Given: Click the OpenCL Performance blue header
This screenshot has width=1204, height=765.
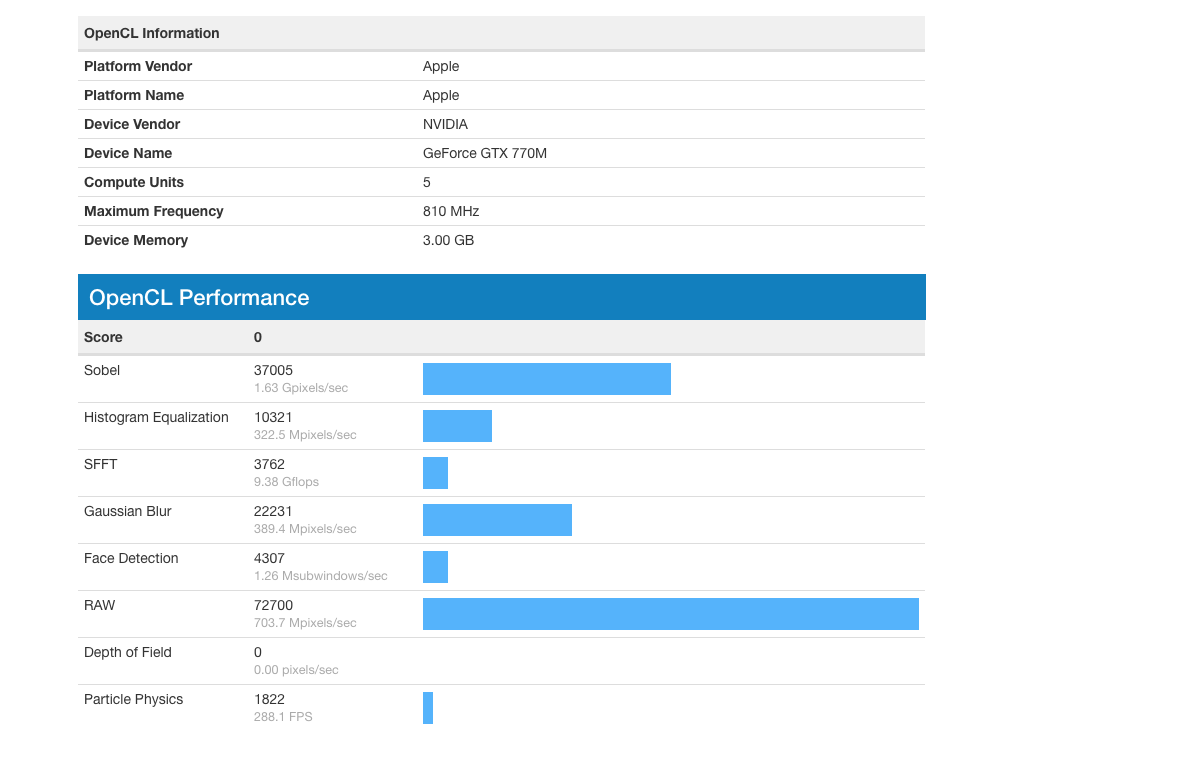Looking at the screenshot, I should [502, 297].
